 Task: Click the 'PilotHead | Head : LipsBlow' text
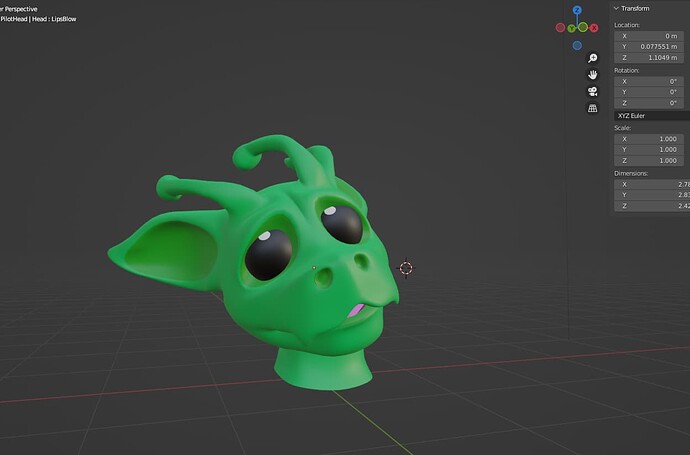[38, 19]
